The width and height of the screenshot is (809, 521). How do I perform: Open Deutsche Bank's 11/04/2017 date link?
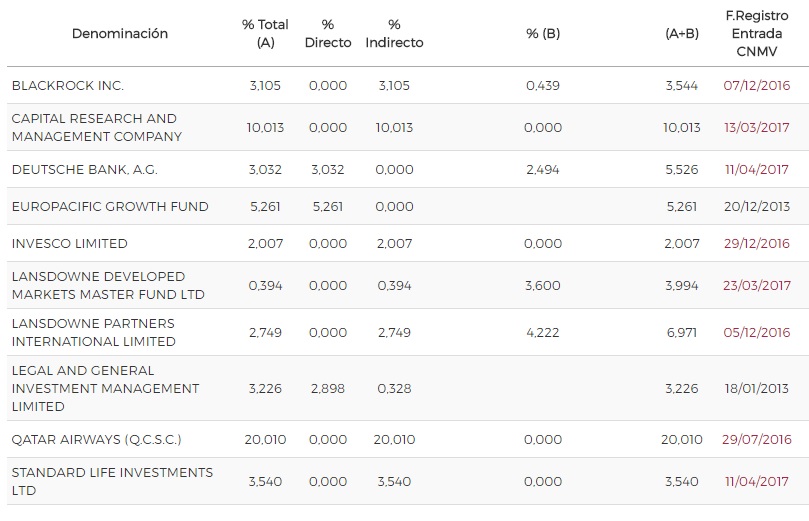coord(756,170)
